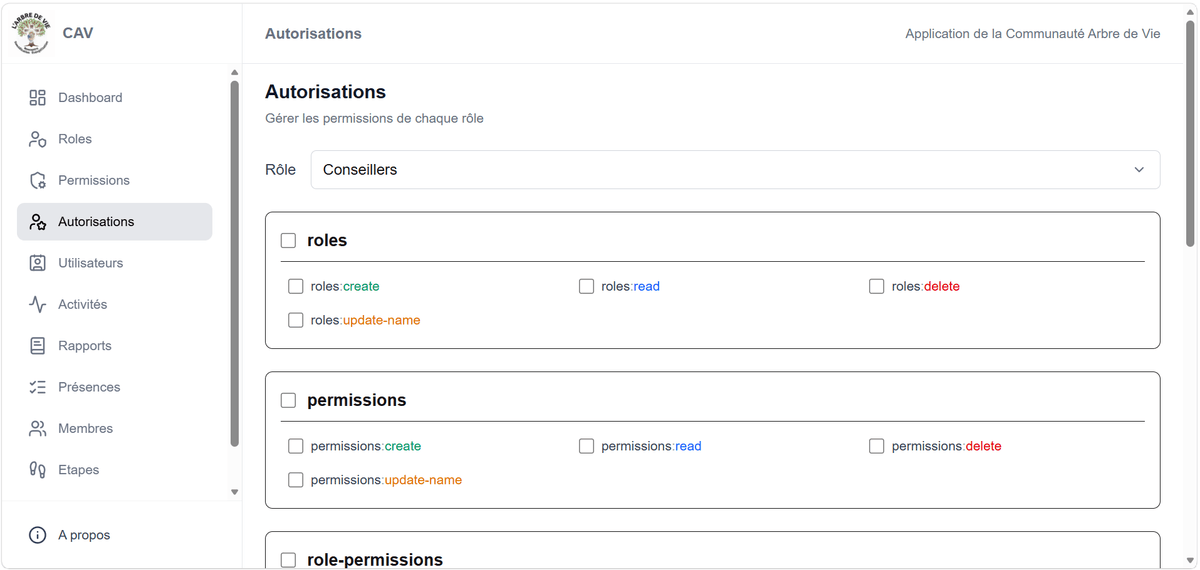Click the A propos info icon
This screenshot has width=1200, height=570.
coord(37,535)
